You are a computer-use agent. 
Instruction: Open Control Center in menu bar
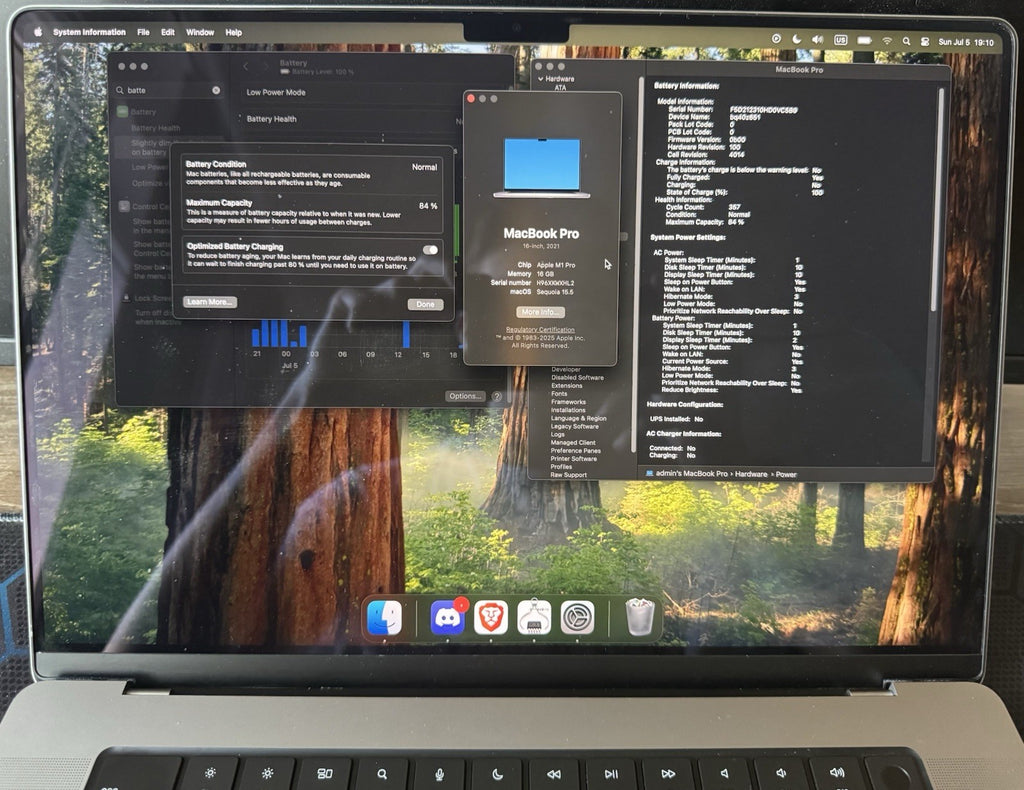pyautogui.click(x=925, y=41)
